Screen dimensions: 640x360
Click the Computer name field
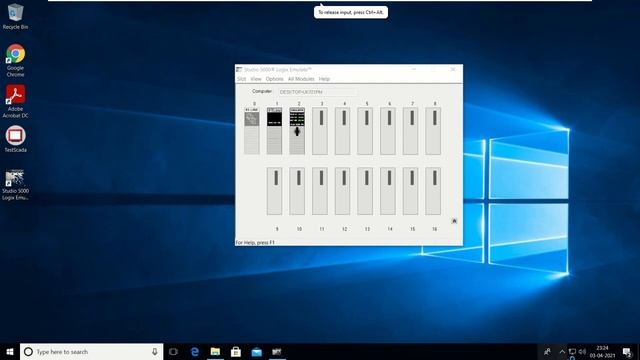point(317,92)
